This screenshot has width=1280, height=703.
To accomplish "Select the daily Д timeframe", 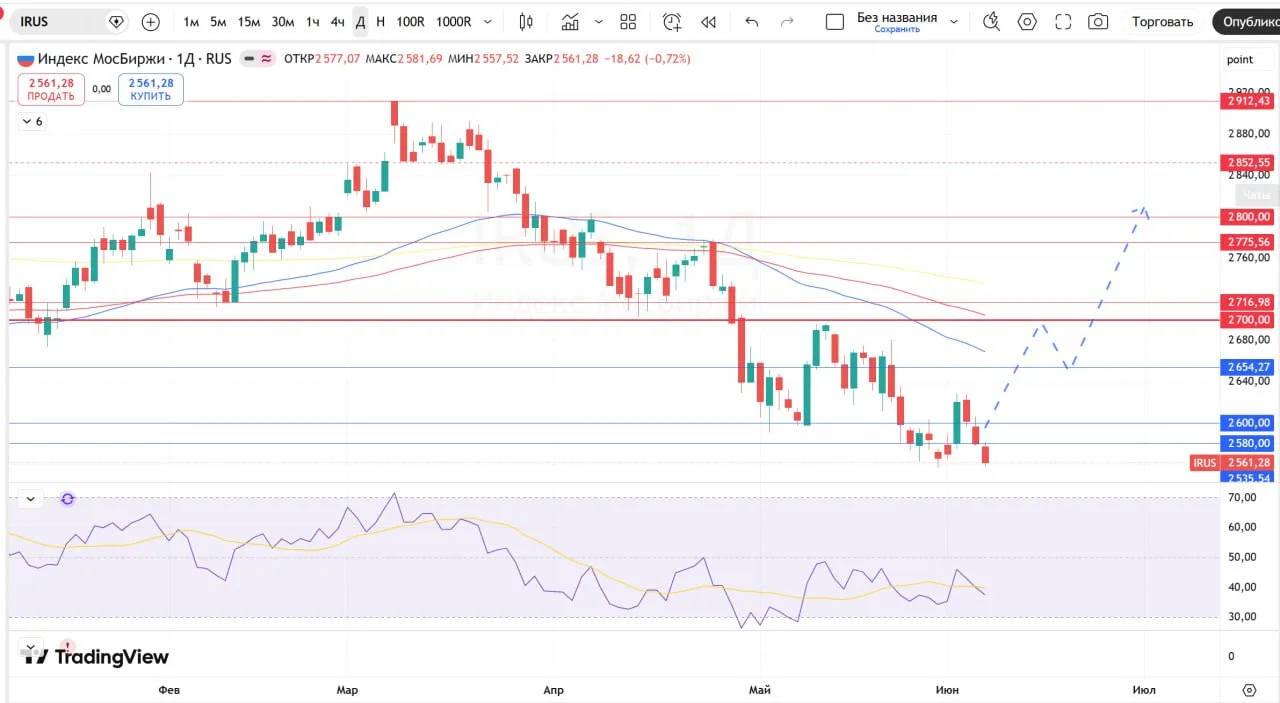I will (x=360, y=21).
